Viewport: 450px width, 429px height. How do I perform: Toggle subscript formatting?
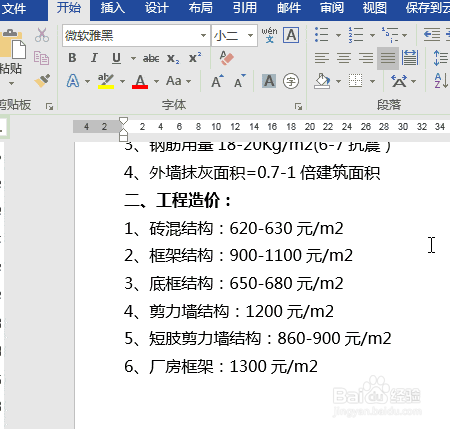[x=173, y=59]
